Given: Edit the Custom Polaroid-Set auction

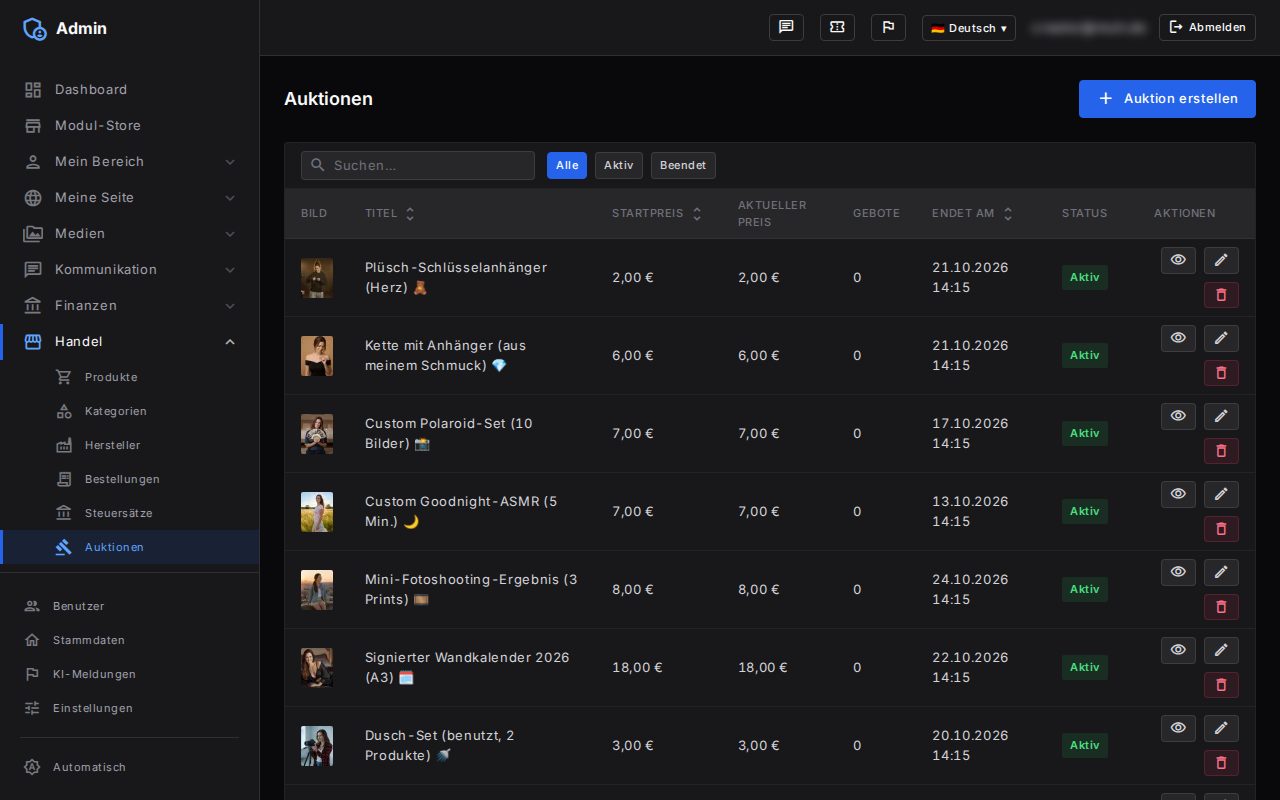Looking at the screenshot, I should pyautogui.click(x=1221, y=416).
